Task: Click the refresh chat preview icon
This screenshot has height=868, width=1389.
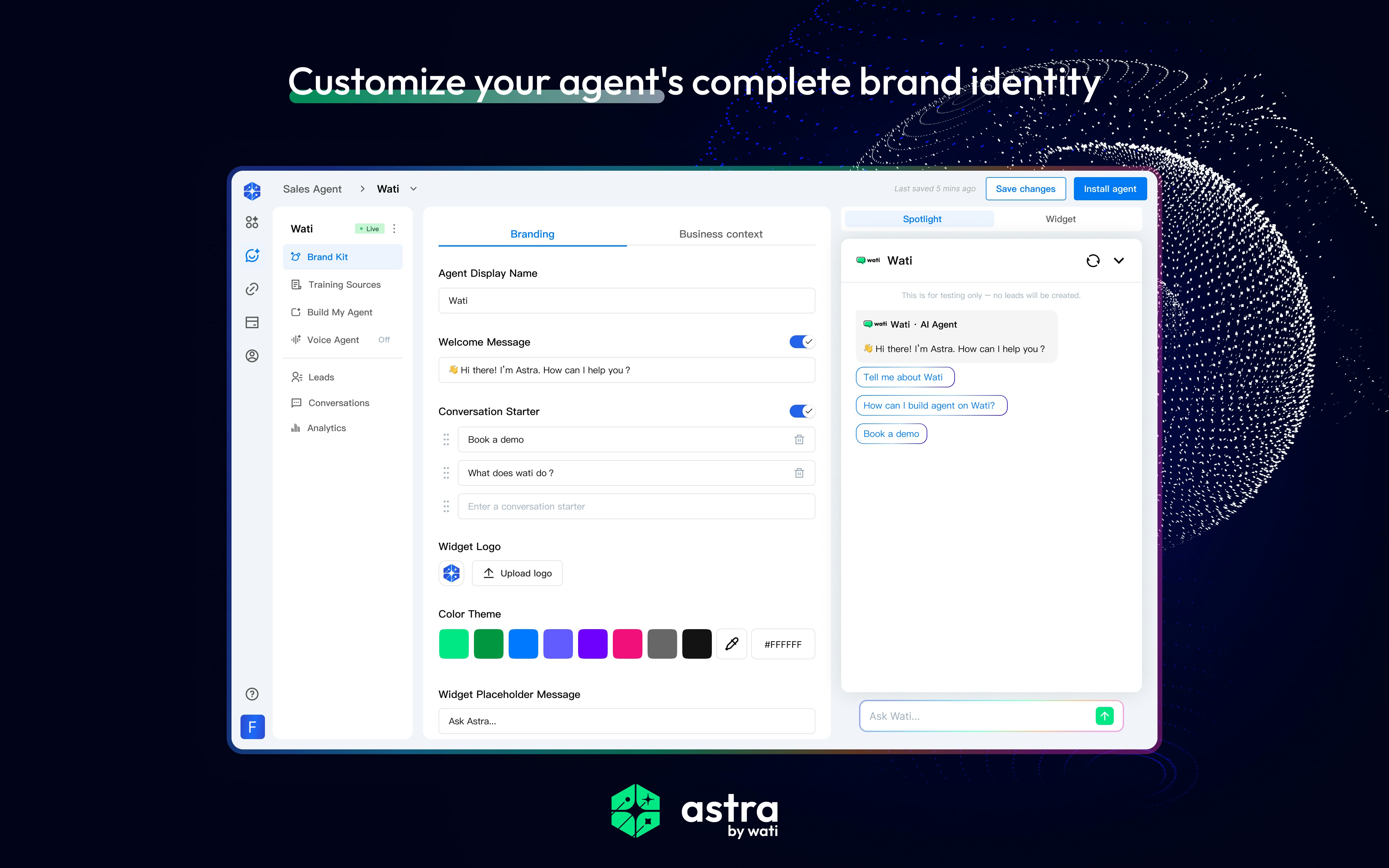Action: click(x=1093, y=261)
